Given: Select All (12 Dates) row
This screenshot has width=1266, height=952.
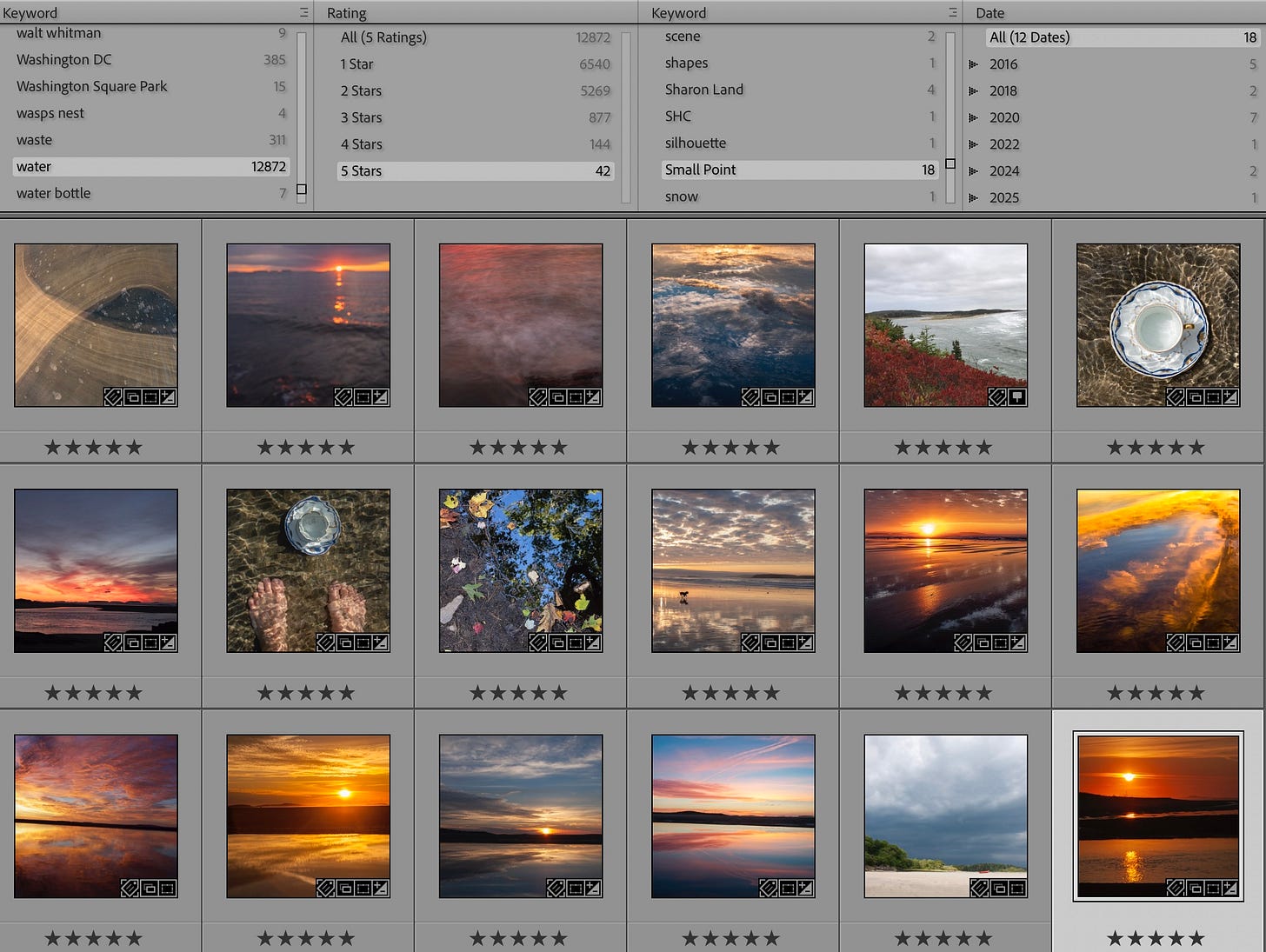Looking at the screenshot, I should 1122,37.
